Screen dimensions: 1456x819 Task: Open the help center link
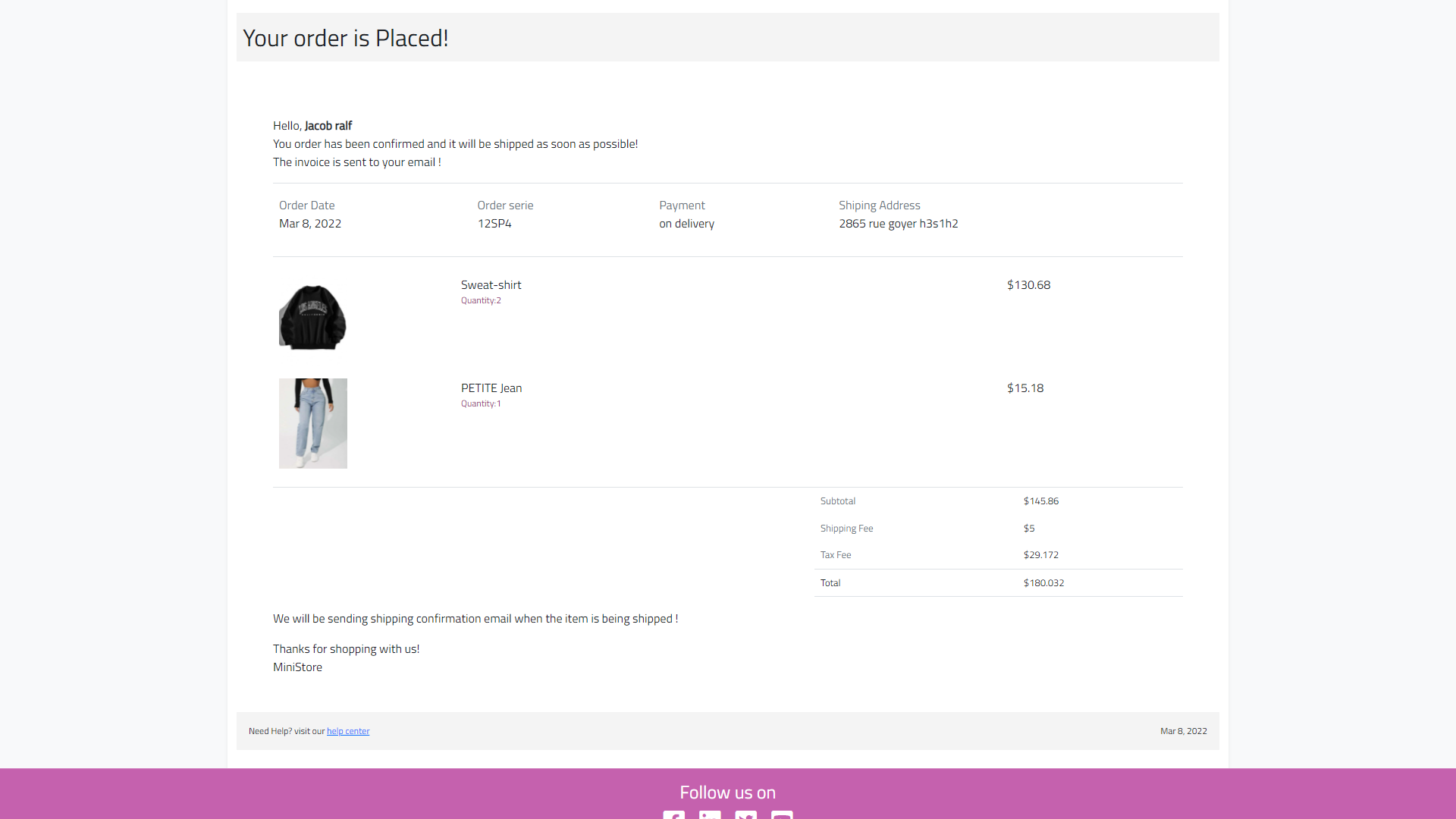click(347, 731)
